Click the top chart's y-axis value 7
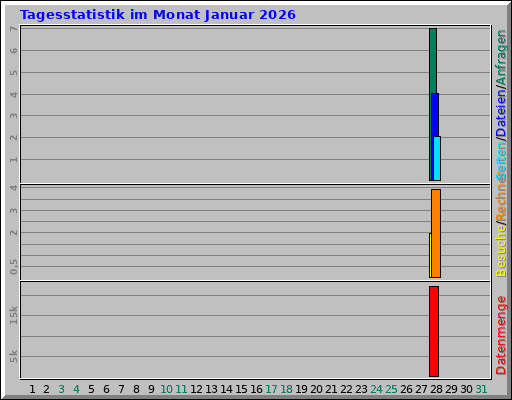 coord(13,29)
